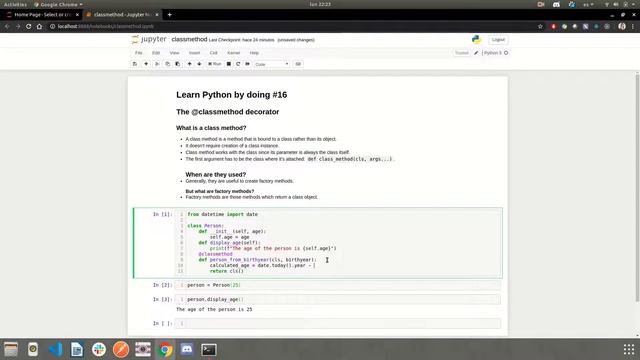
Task: Click the Python 3 kernel indicator
Action: pos(495,53)
